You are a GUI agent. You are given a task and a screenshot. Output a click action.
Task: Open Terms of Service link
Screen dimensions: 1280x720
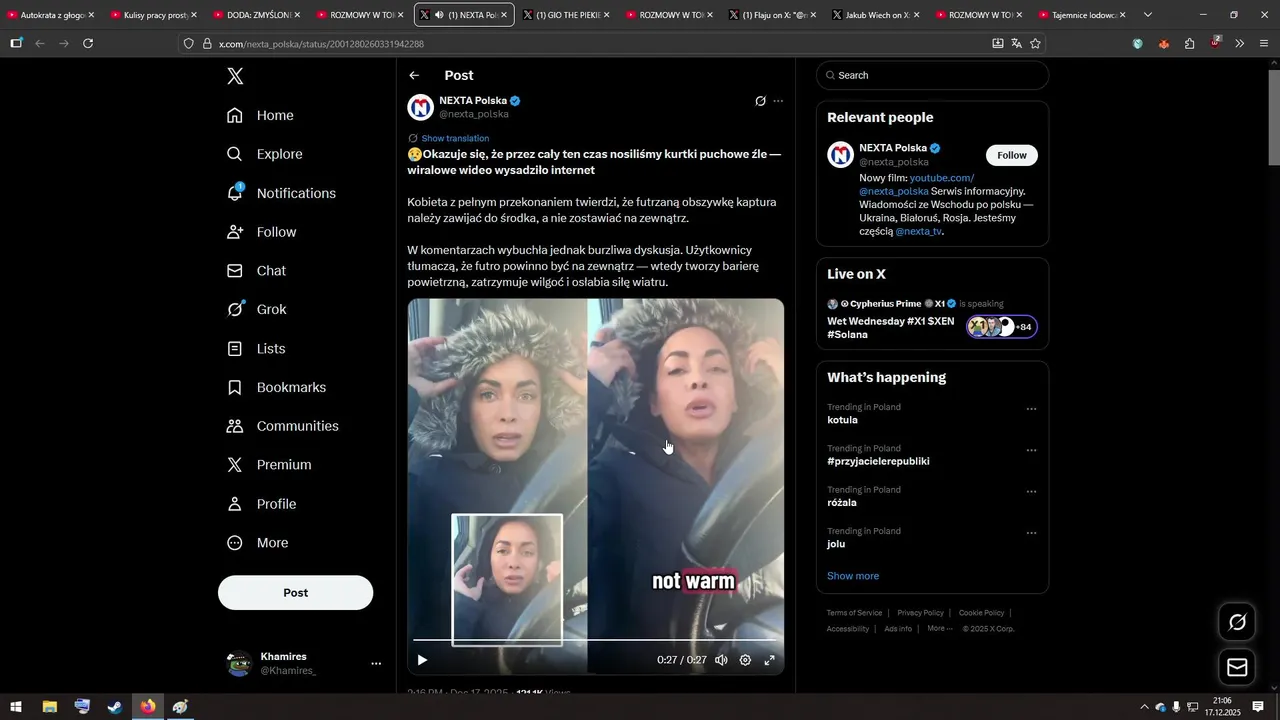pos(854,613)
